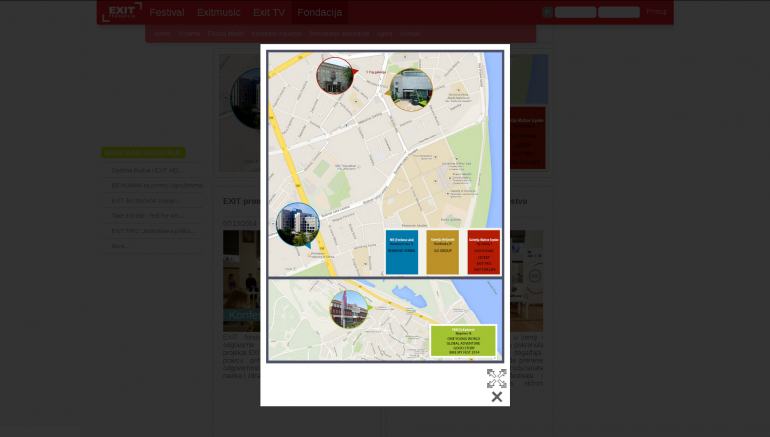This screenshot has height=437, width=770.
Task: Open the Festival menu item
Action: (x=166, y=13)
